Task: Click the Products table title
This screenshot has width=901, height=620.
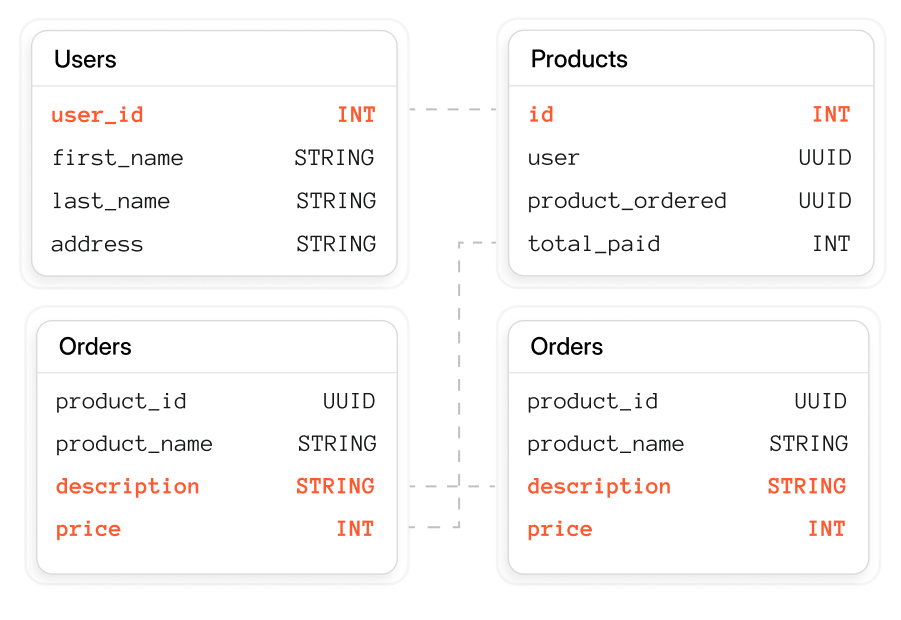Action: click(x=579, y=60)
